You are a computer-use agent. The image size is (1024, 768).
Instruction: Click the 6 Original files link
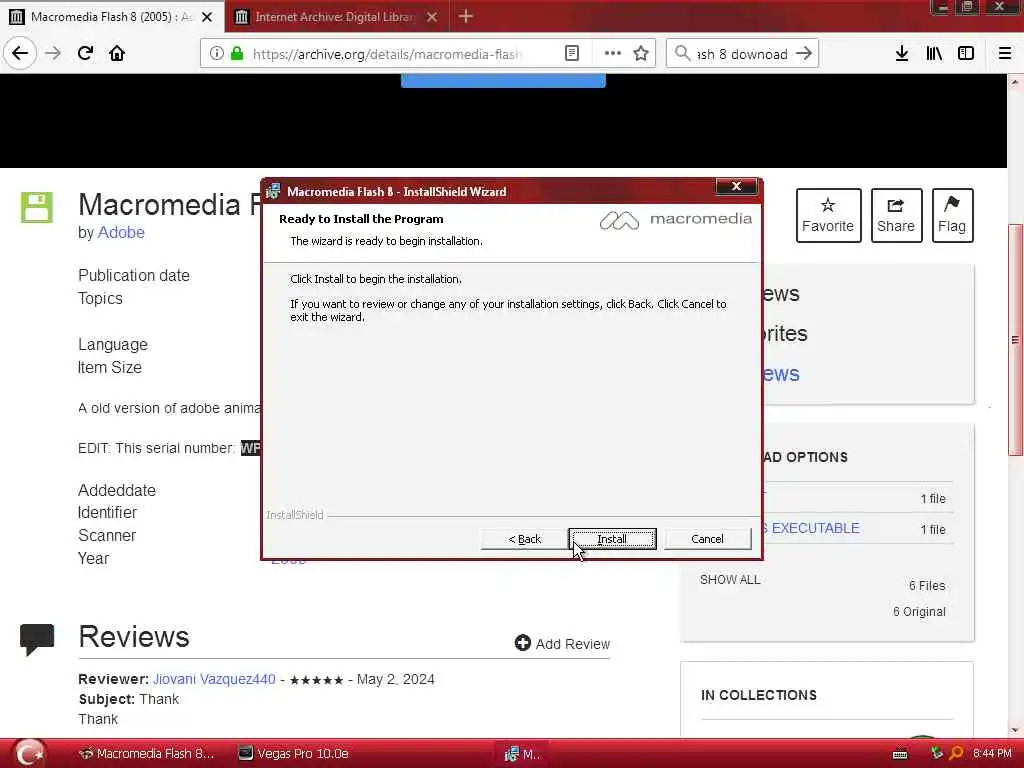[920, 612]
